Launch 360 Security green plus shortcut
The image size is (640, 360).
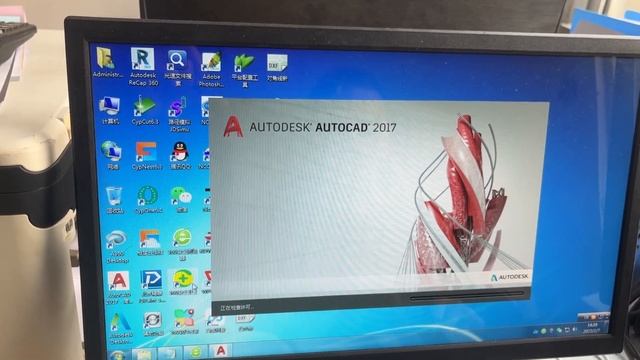click(183, 282)
